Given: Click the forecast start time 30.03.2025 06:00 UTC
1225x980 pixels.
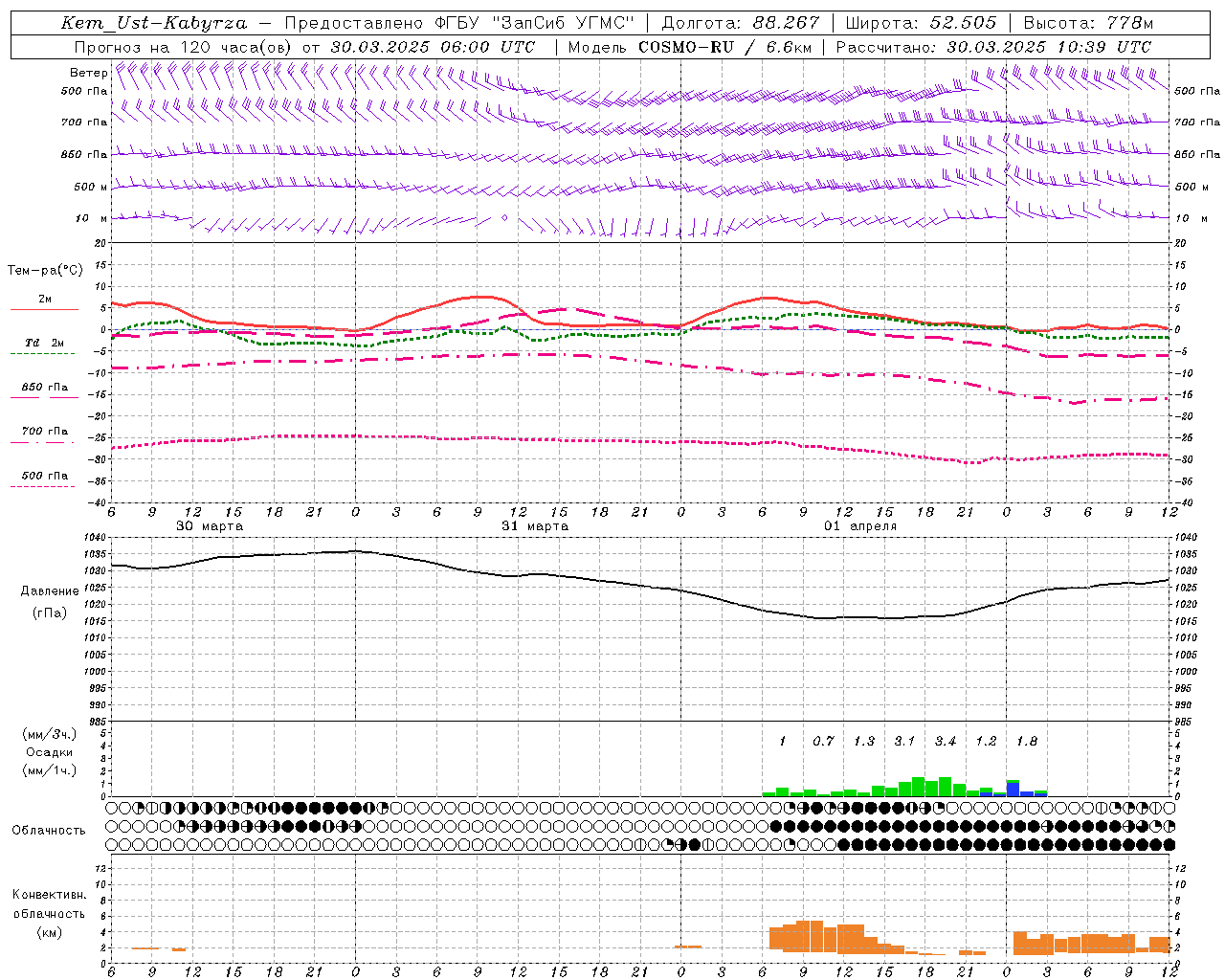Looking at the screenshot, I should [x=433, y=47].
